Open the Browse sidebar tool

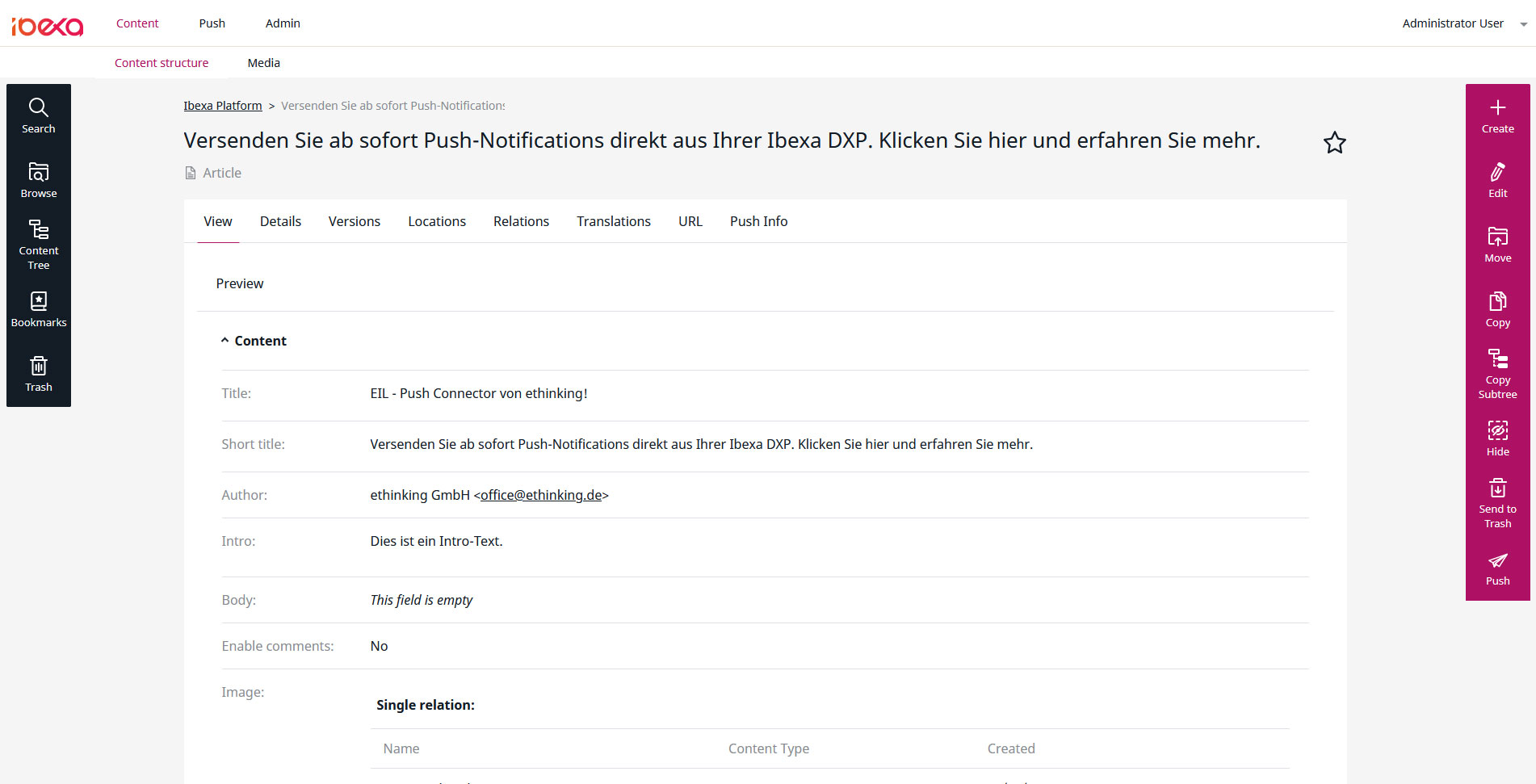pyautogui.click(x=39, y=181)
